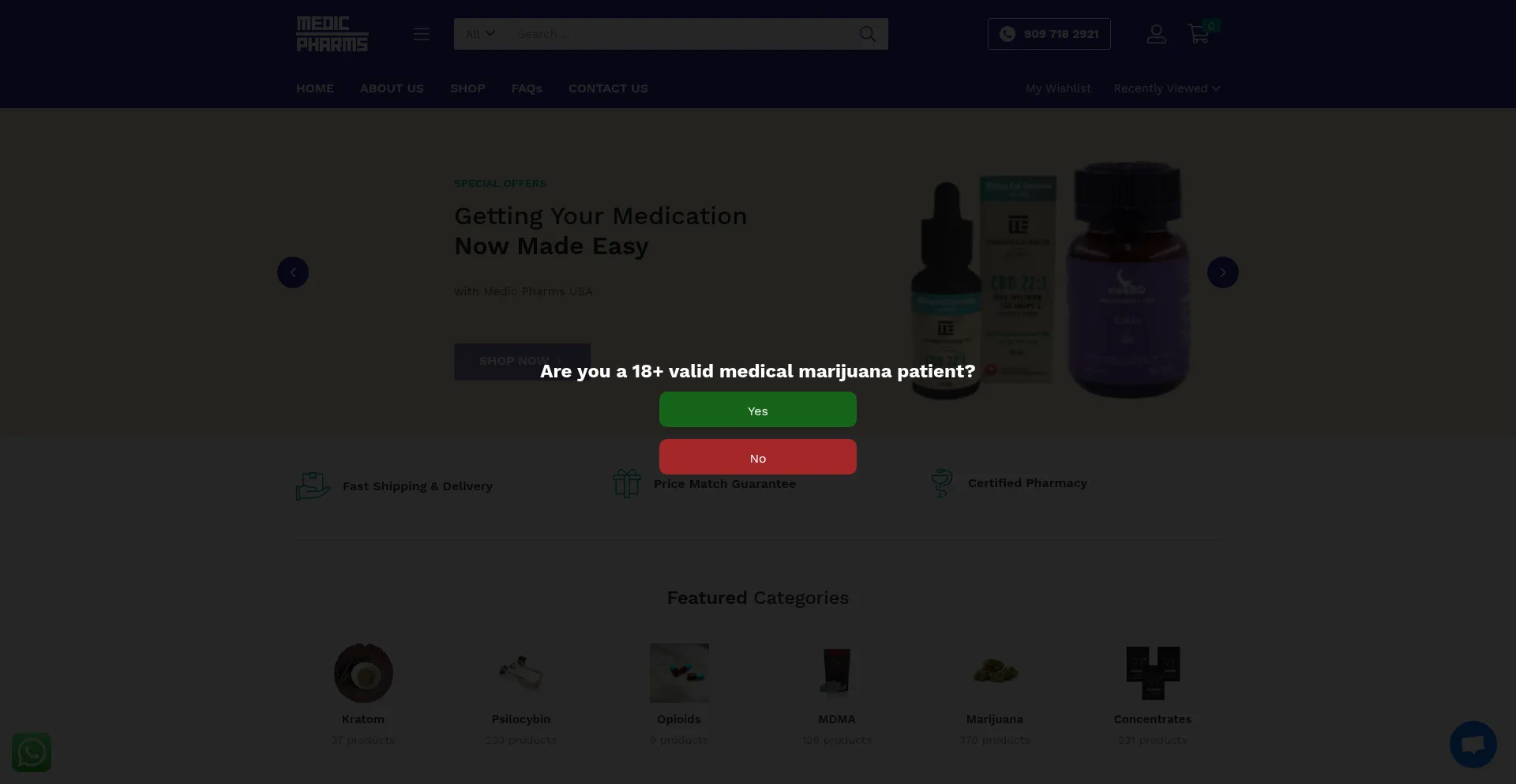Expand the Recently Viewed dropdown

[1167, 88]
